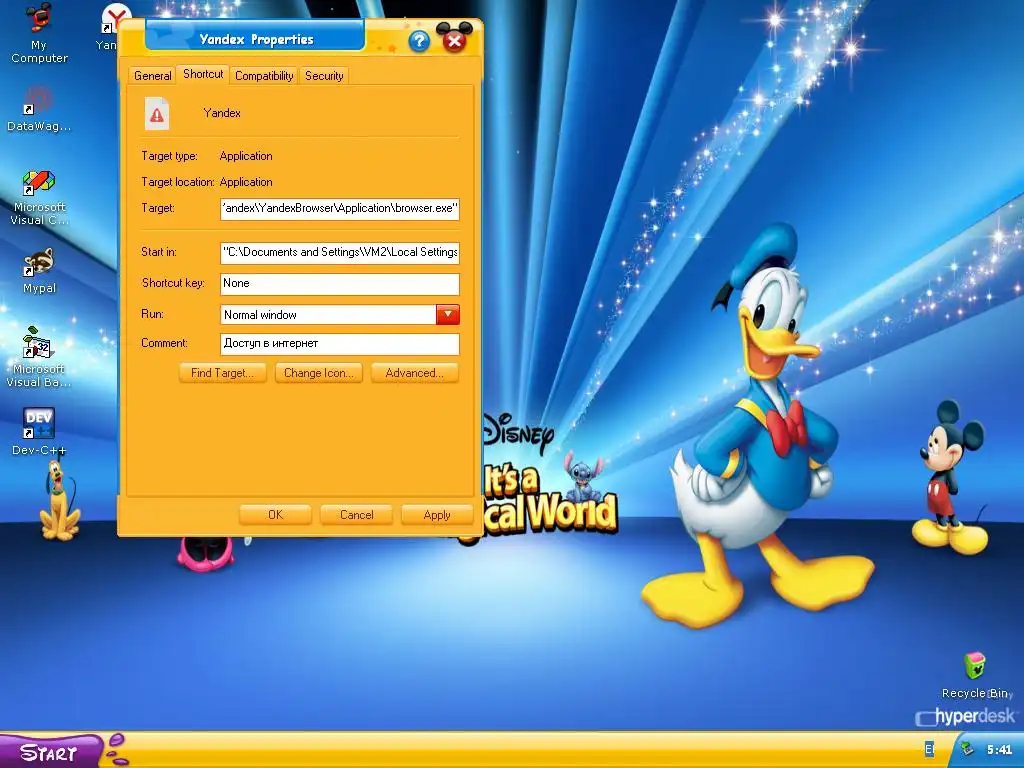Open the Advanced shortcut options
Image resolution: width=1024 pixels, height=768 pixels.
click(415, 373)
